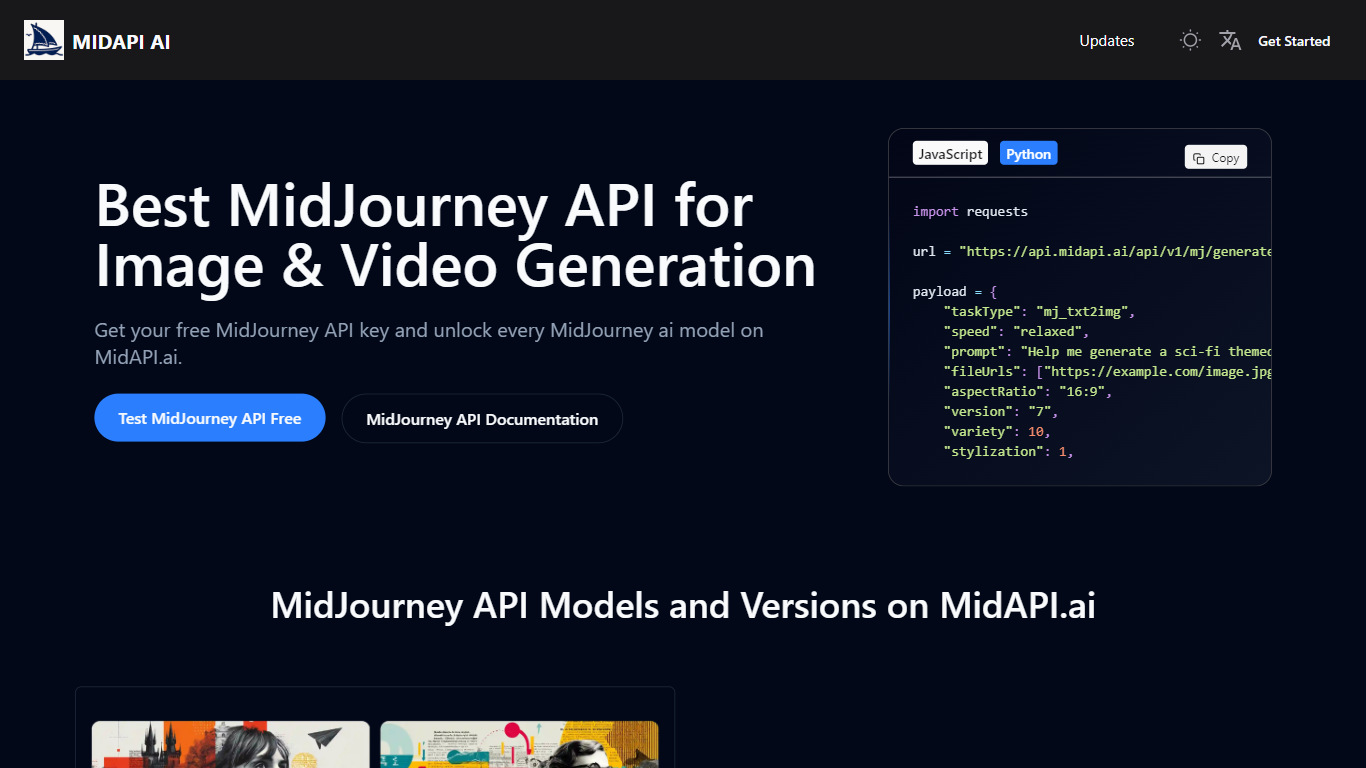
Task: Toggle the light/dark theme sun icon
Action: 1190,41
